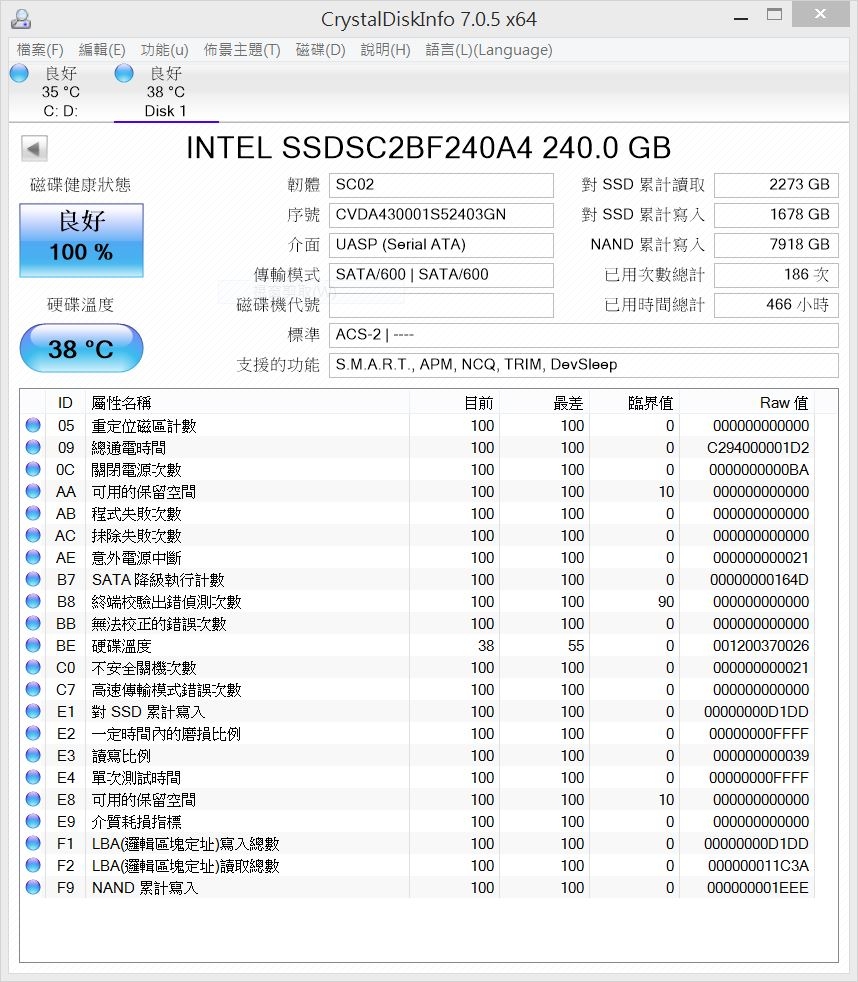Image resolution: width=858 pixels, height=982 pixels.
Task: Open the 語言(L)(Language) menu
Action: 488,50
